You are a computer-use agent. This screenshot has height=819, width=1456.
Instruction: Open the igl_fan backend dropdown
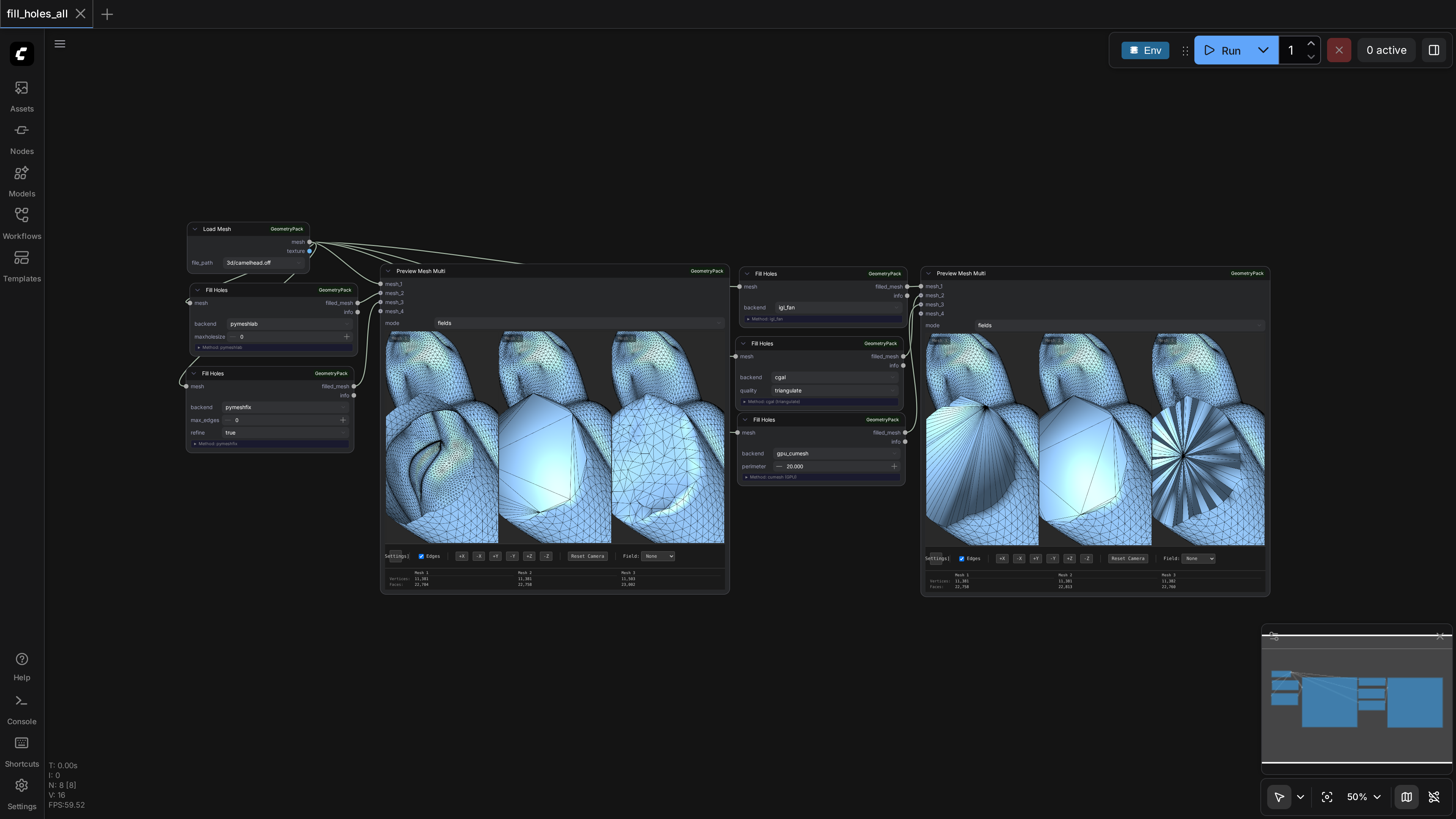tap(838, 308)
